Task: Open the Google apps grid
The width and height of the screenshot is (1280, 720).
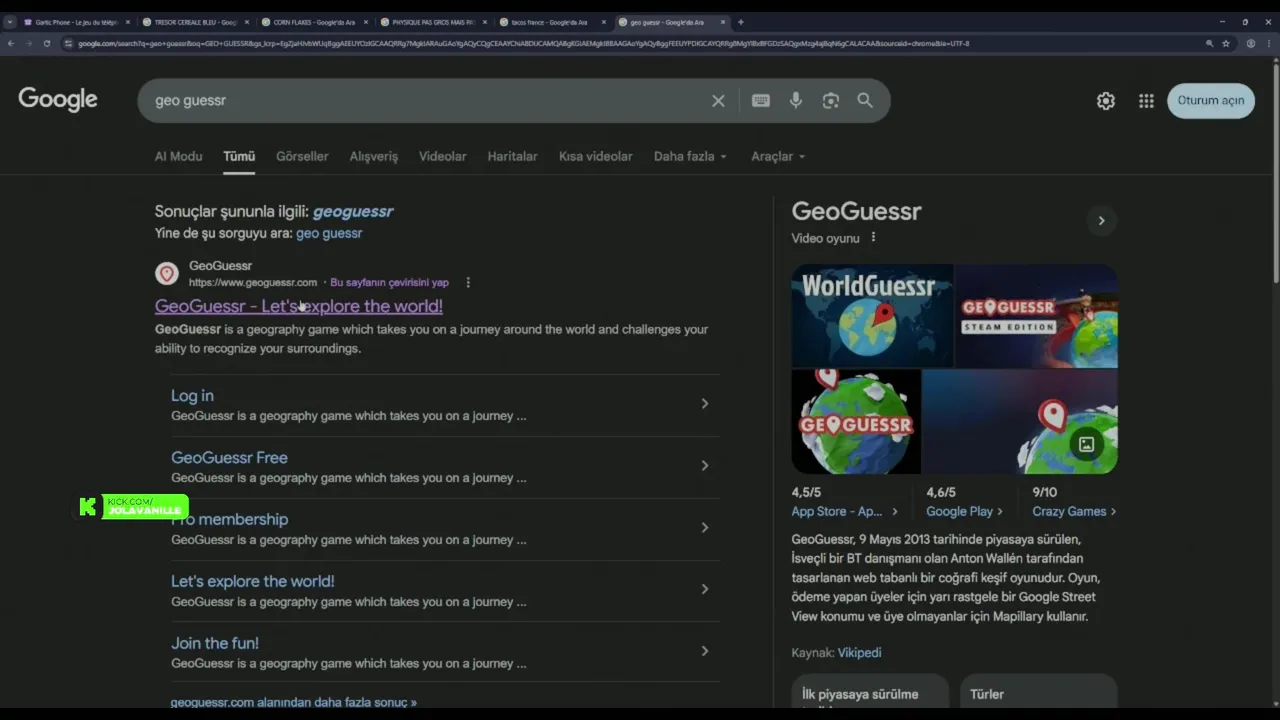Action: coord(1146,101)
